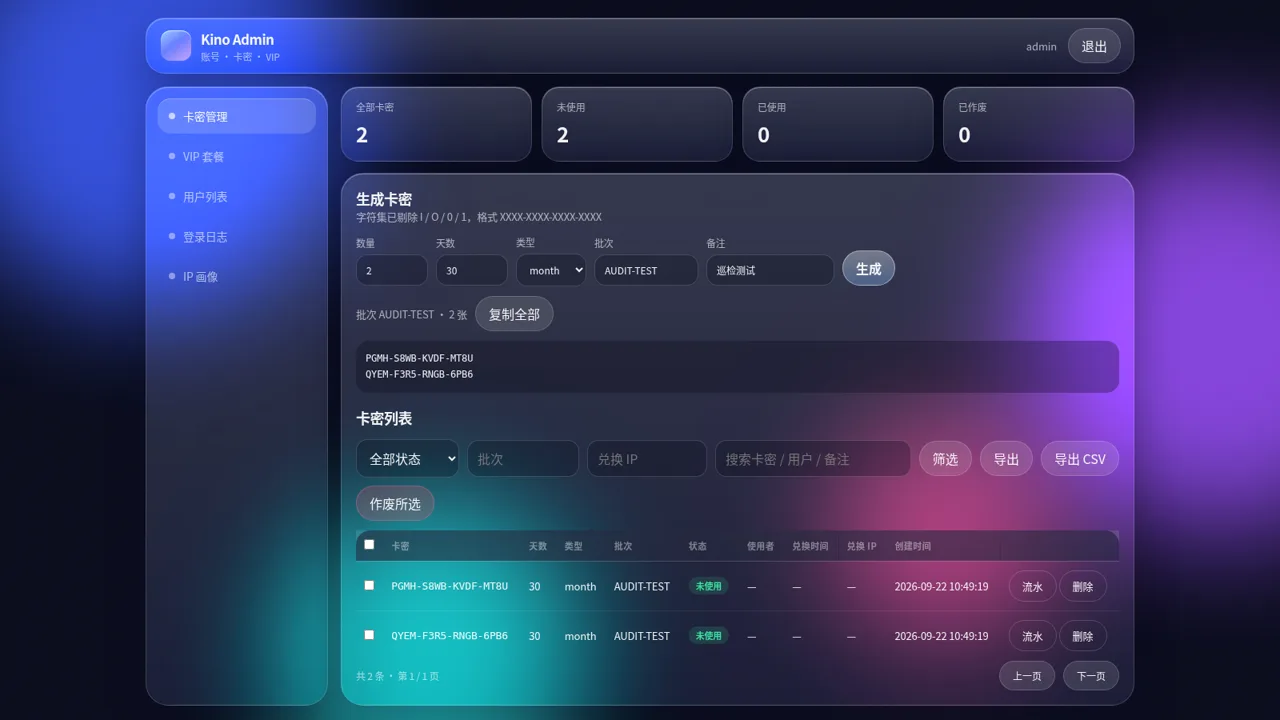This screenshot has width=1280, height=720.
Task: Void selected keys with 作废所选
Action: pos(395,503)
